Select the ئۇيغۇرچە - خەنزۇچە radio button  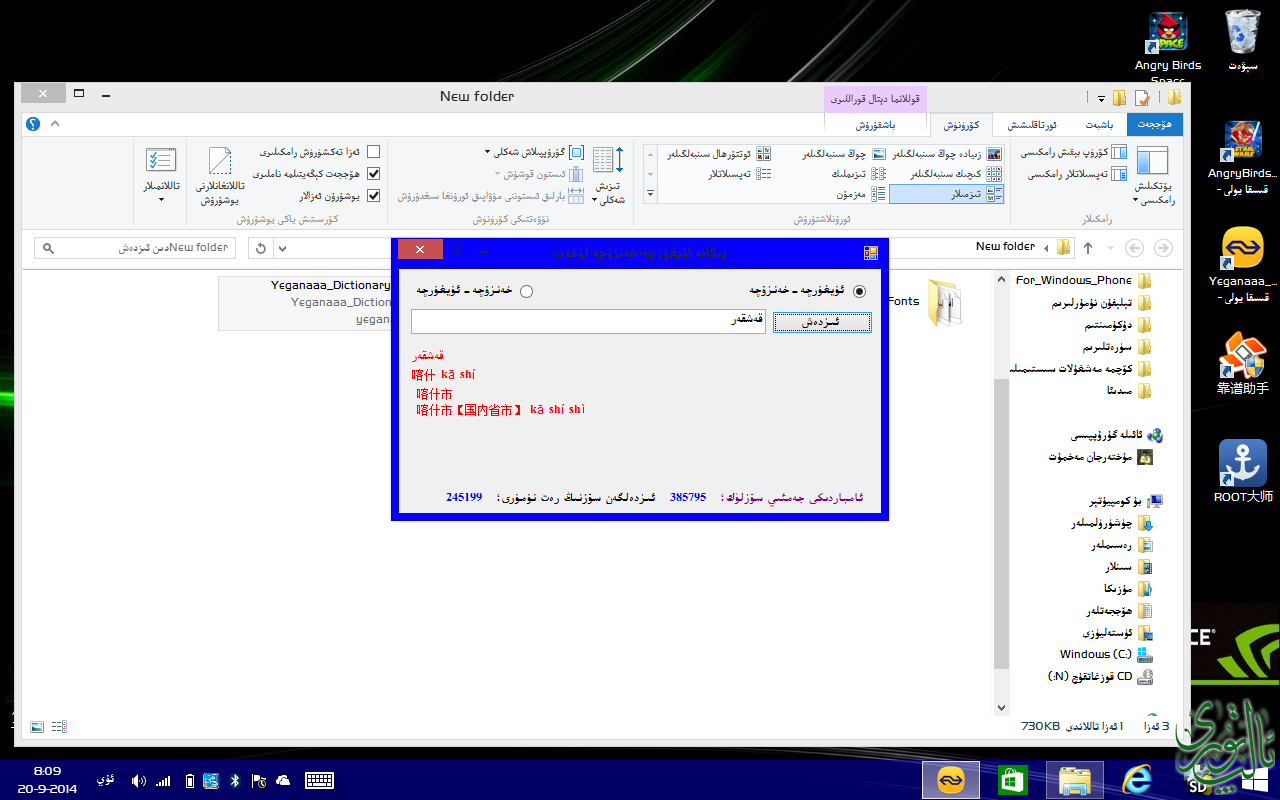[x=860, y=291]
